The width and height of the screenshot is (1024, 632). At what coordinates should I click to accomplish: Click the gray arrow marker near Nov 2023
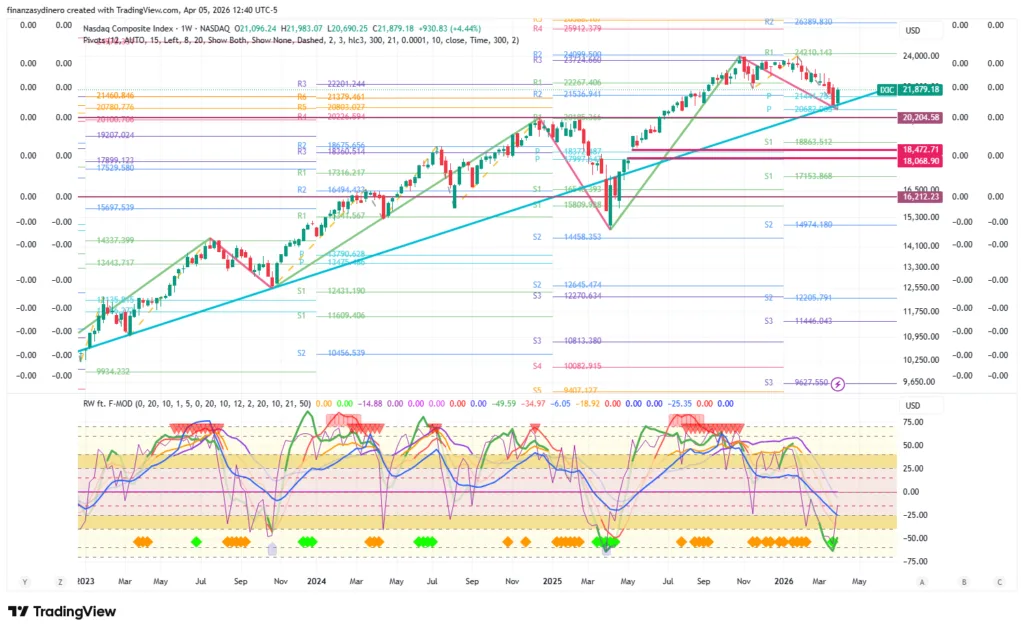click(271, 548)
